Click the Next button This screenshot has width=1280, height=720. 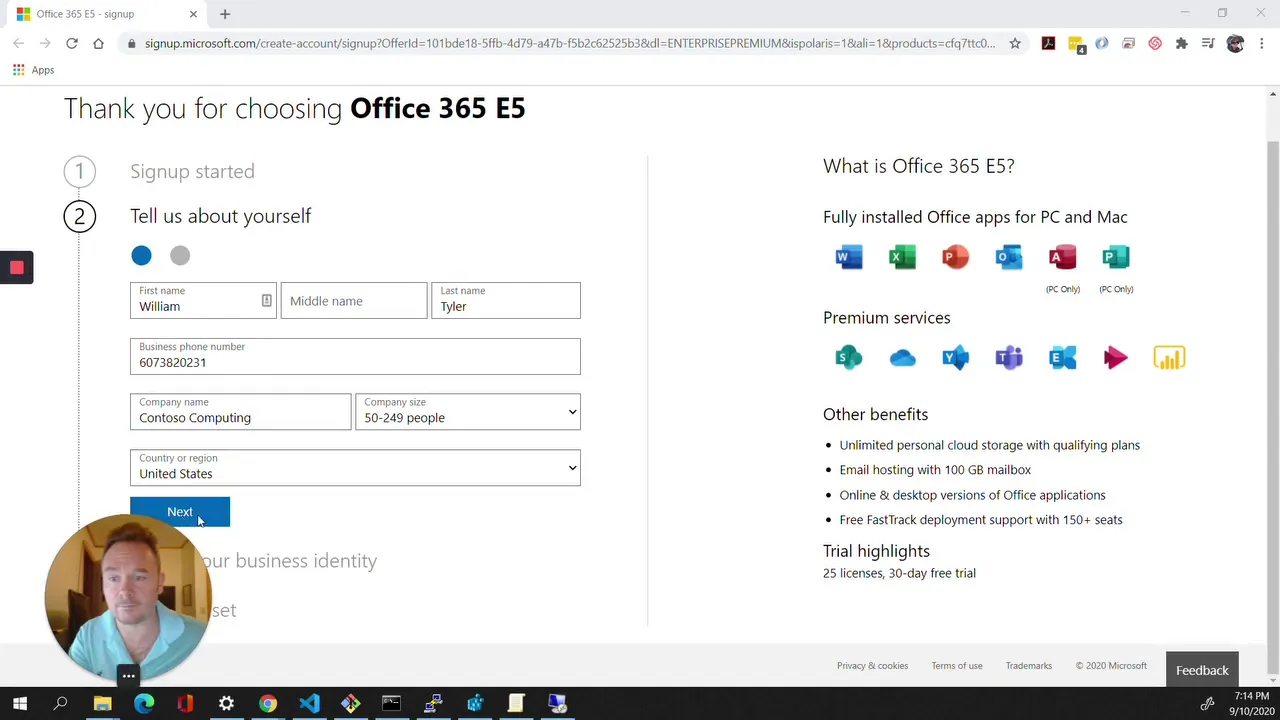[x=180, y=511]
